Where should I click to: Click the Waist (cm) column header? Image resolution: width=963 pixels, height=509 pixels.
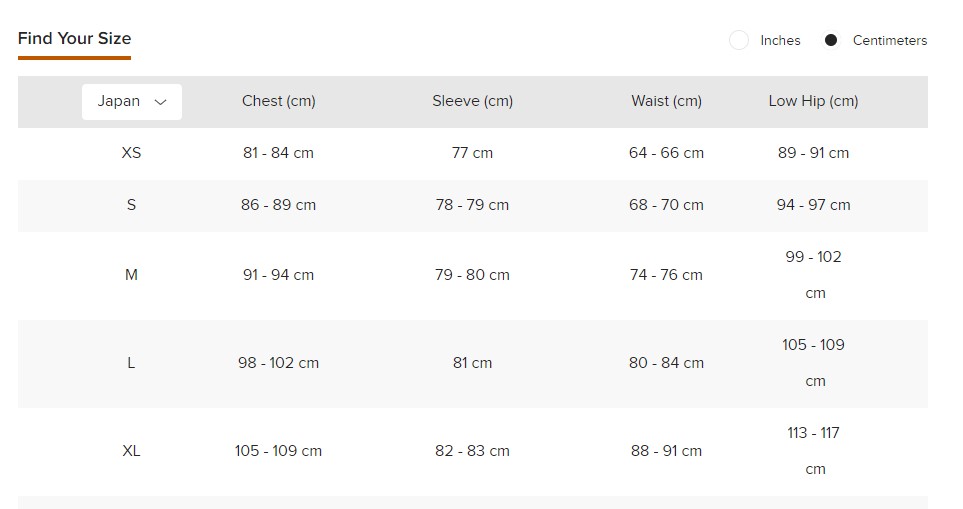coord(666,101)
